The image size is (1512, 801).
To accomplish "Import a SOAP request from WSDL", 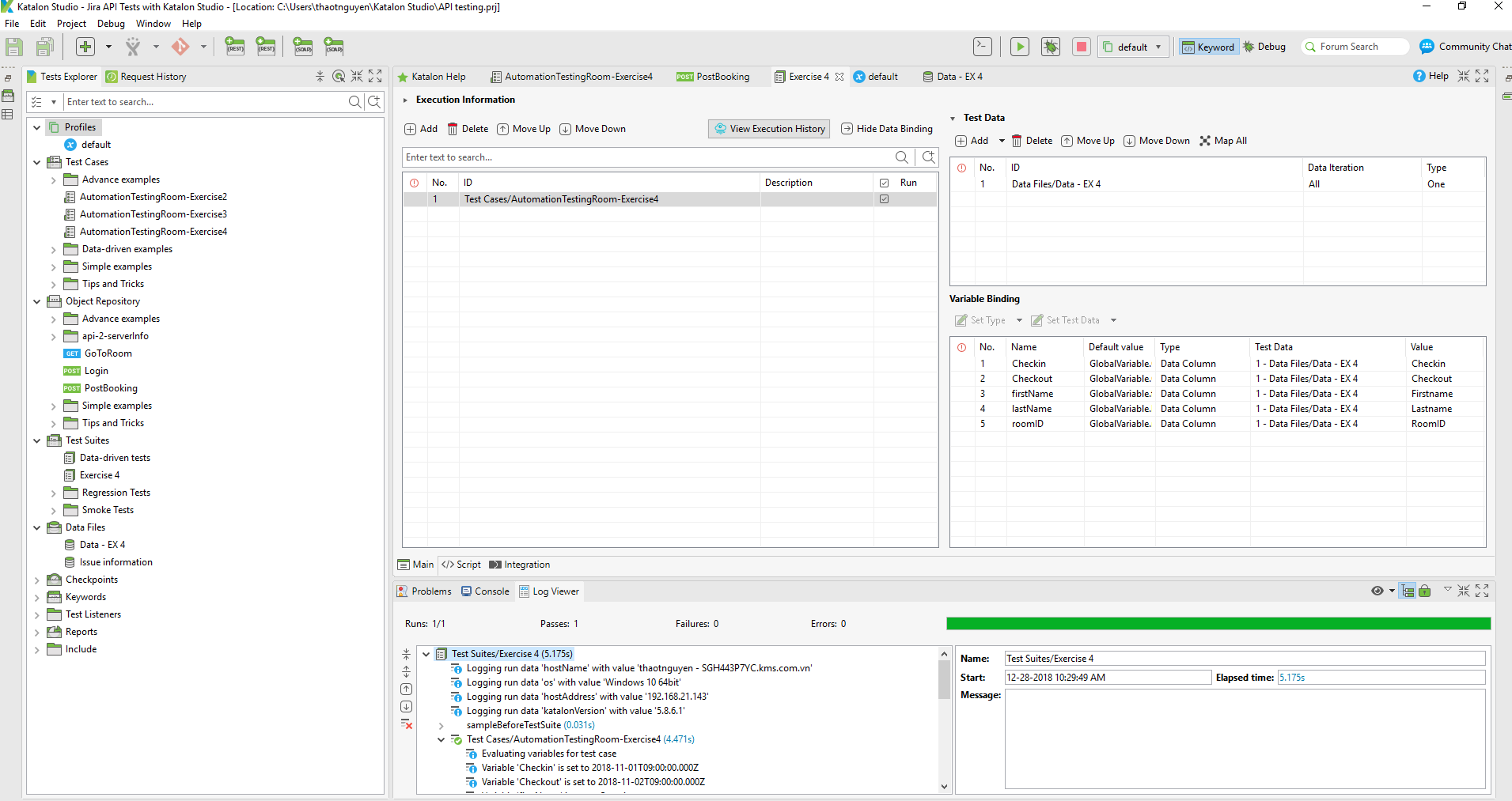I will (x=333, y=46).
